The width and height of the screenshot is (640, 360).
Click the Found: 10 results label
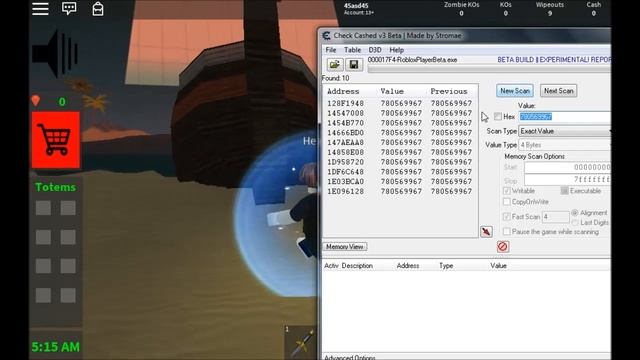click(335, 78)
